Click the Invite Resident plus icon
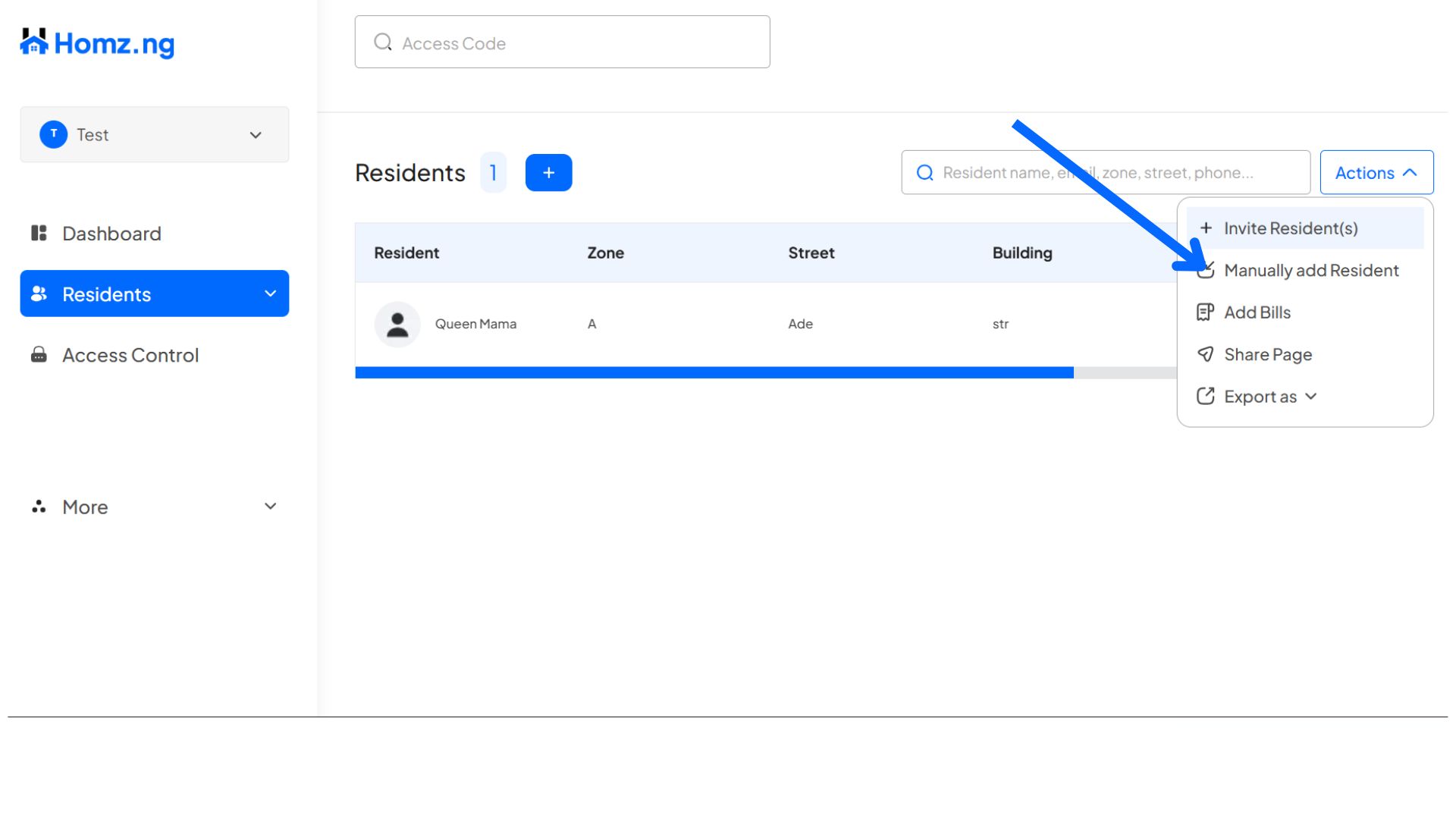This screenshot has height=819, width=1456. pyautogui.click(x=1206, y=227)
